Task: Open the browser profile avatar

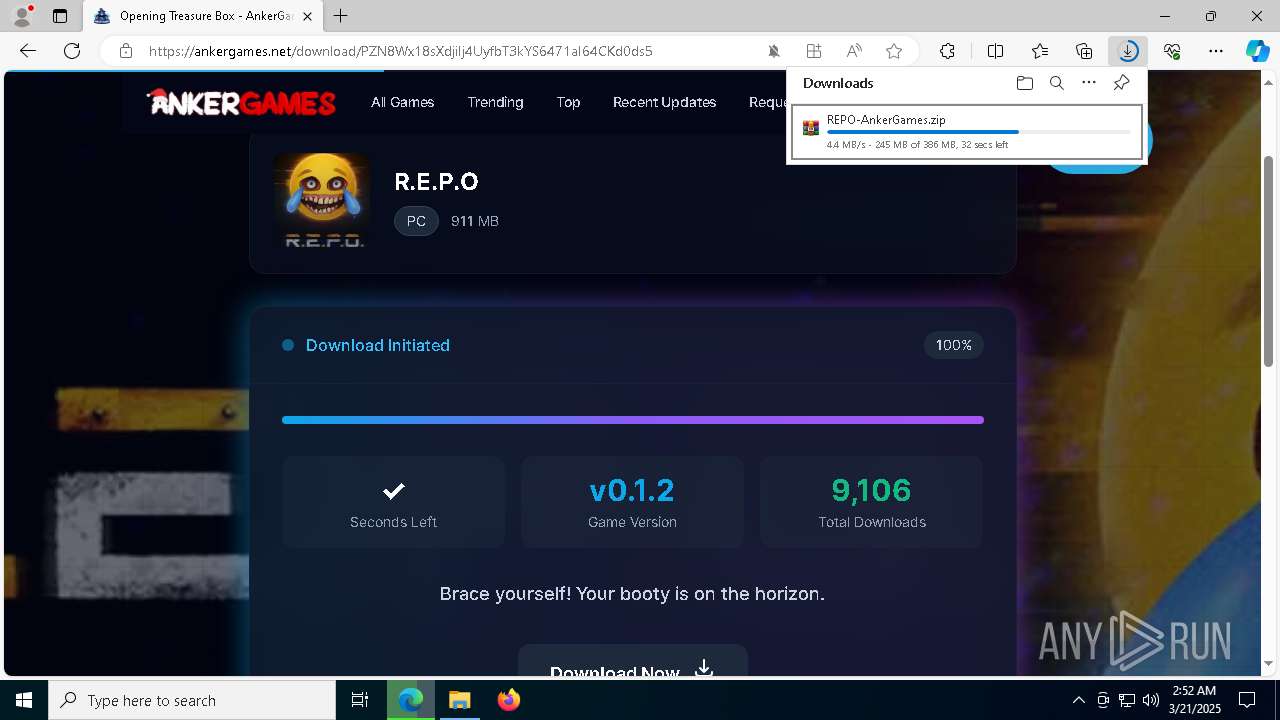Action: [x=21, y=16]
